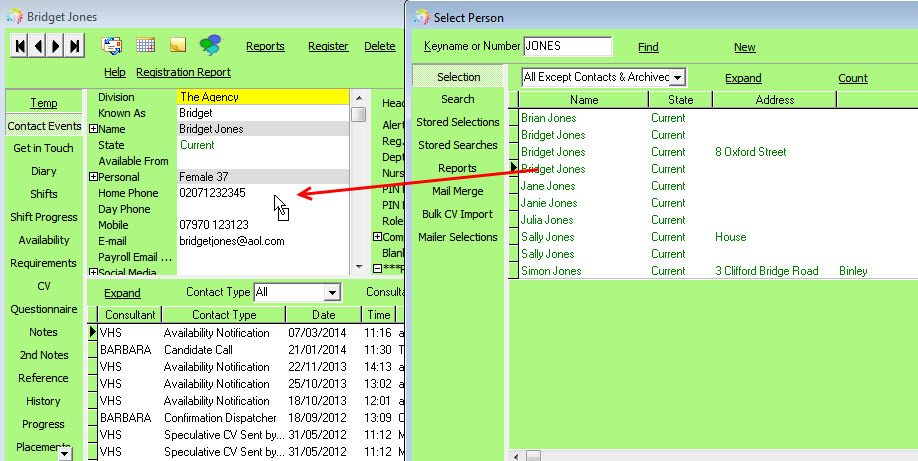This screenshot has height=461, width=918.
Task: Open the Registration Report link
Action: (x=183, y=72)
